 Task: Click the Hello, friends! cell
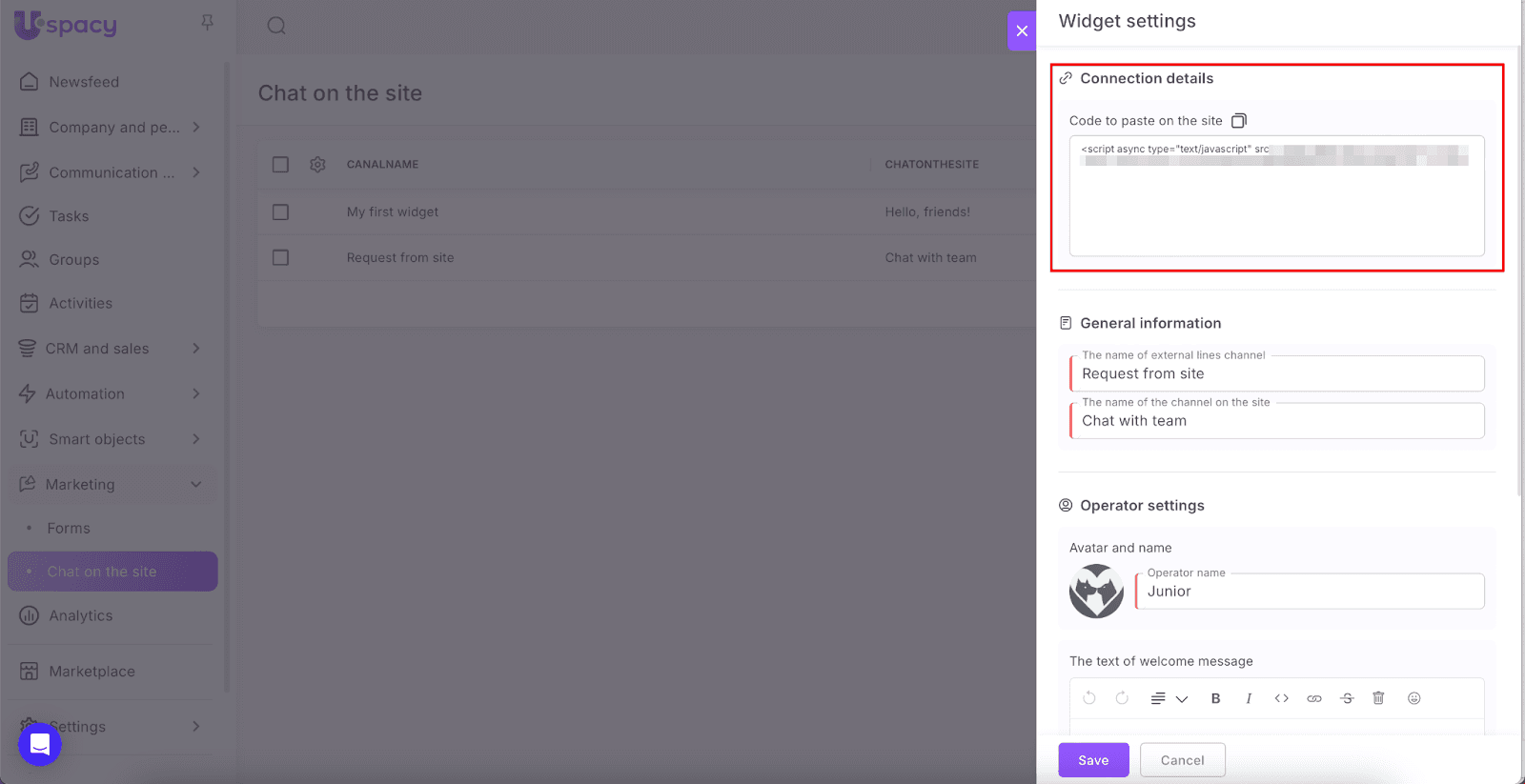[927, 212]
